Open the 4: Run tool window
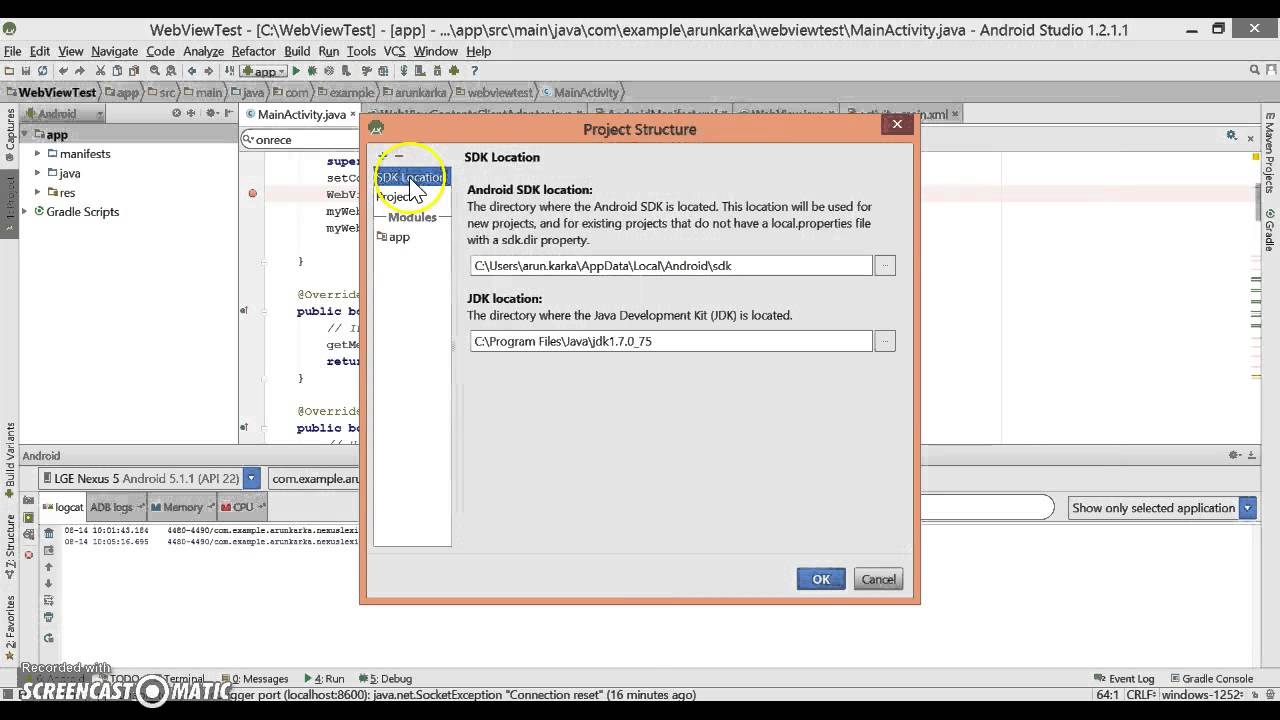The width and height of the screenshot is (1280, 720). [x=323, y=678]
